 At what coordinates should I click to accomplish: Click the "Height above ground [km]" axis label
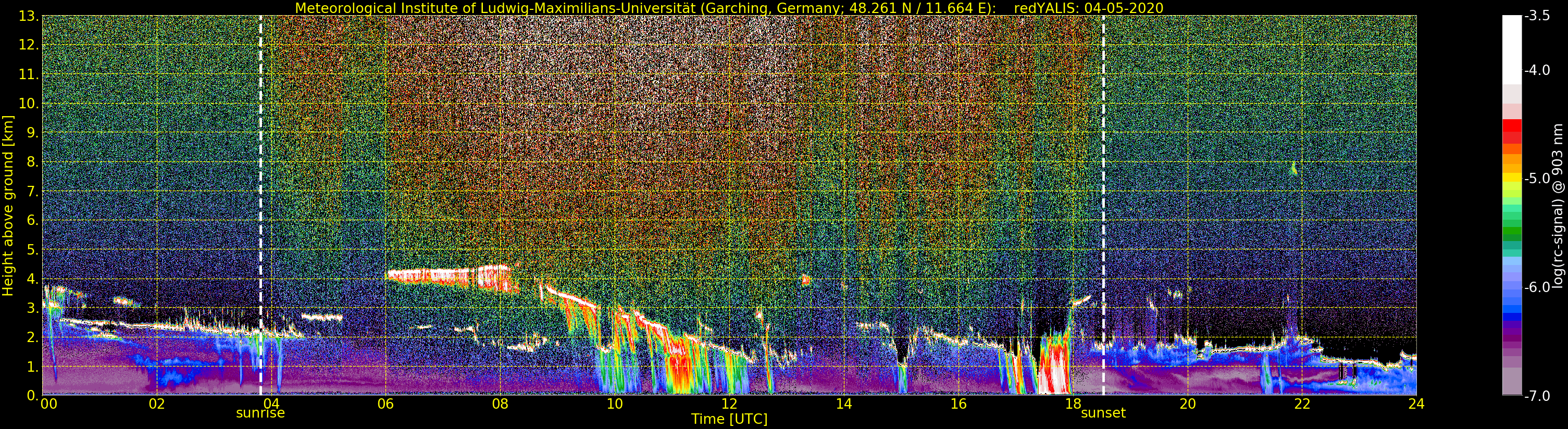(x=8, y=206)
